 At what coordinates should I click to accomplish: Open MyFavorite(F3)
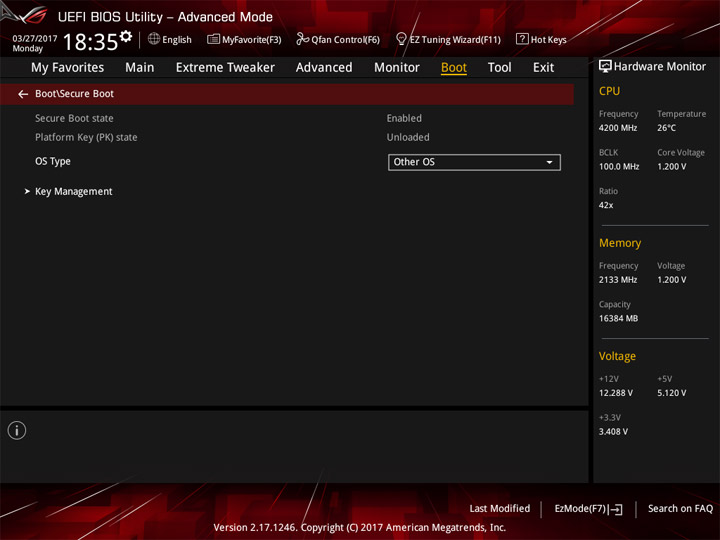tap(244, 39)
